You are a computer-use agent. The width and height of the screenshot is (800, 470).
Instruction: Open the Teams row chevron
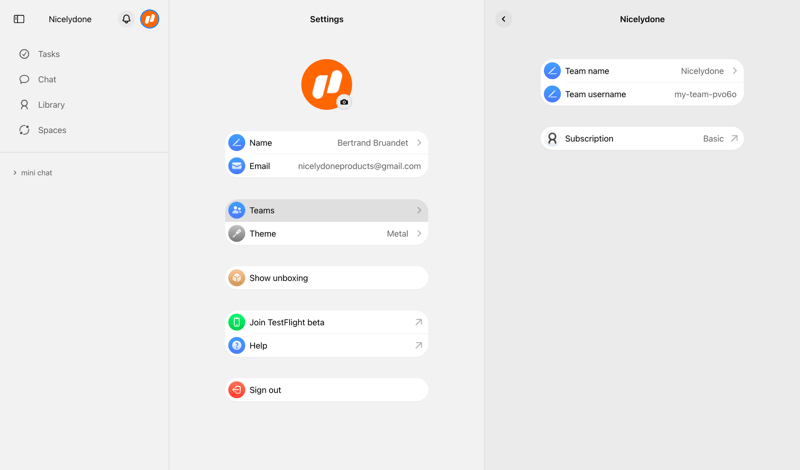[419, 210]
